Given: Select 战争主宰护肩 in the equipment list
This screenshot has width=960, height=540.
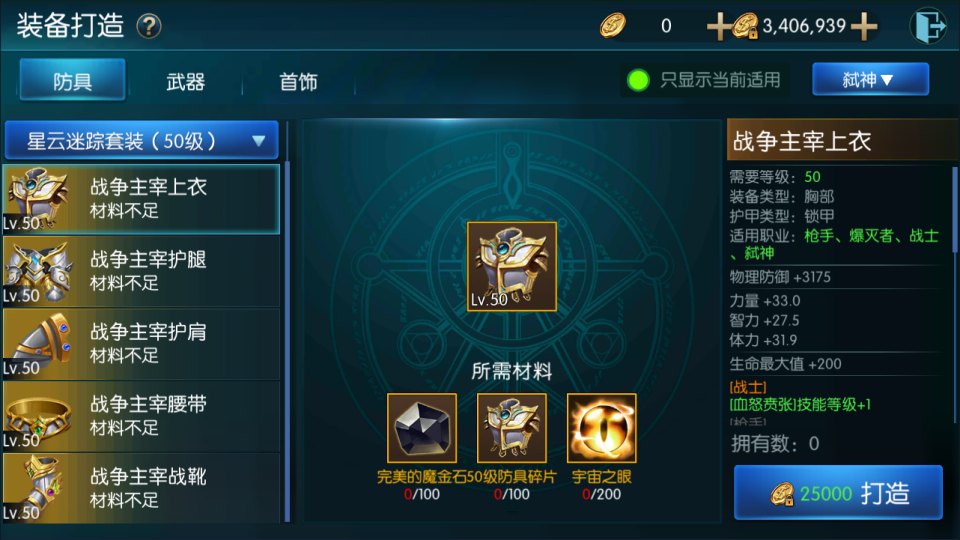Looking at the screenshot, I should pyautogui.click(x=141, y=343).
